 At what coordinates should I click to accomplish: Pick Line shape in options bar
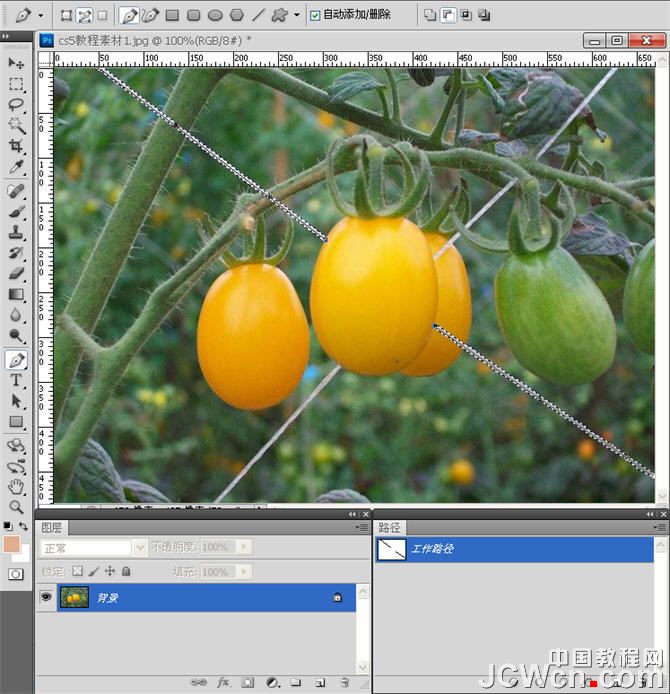[258, 15]
